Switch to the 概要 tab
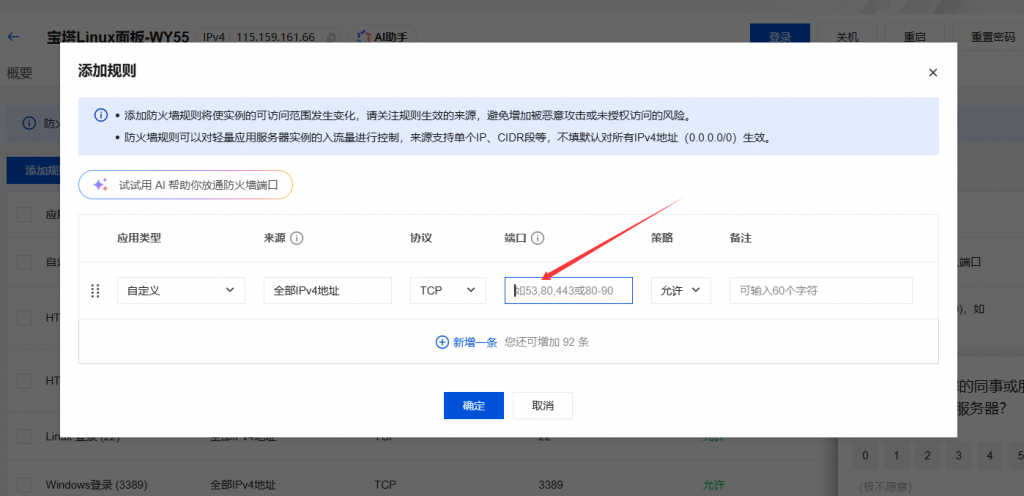This screenshot has width=1024, height=496. click(x=20, y=72)
